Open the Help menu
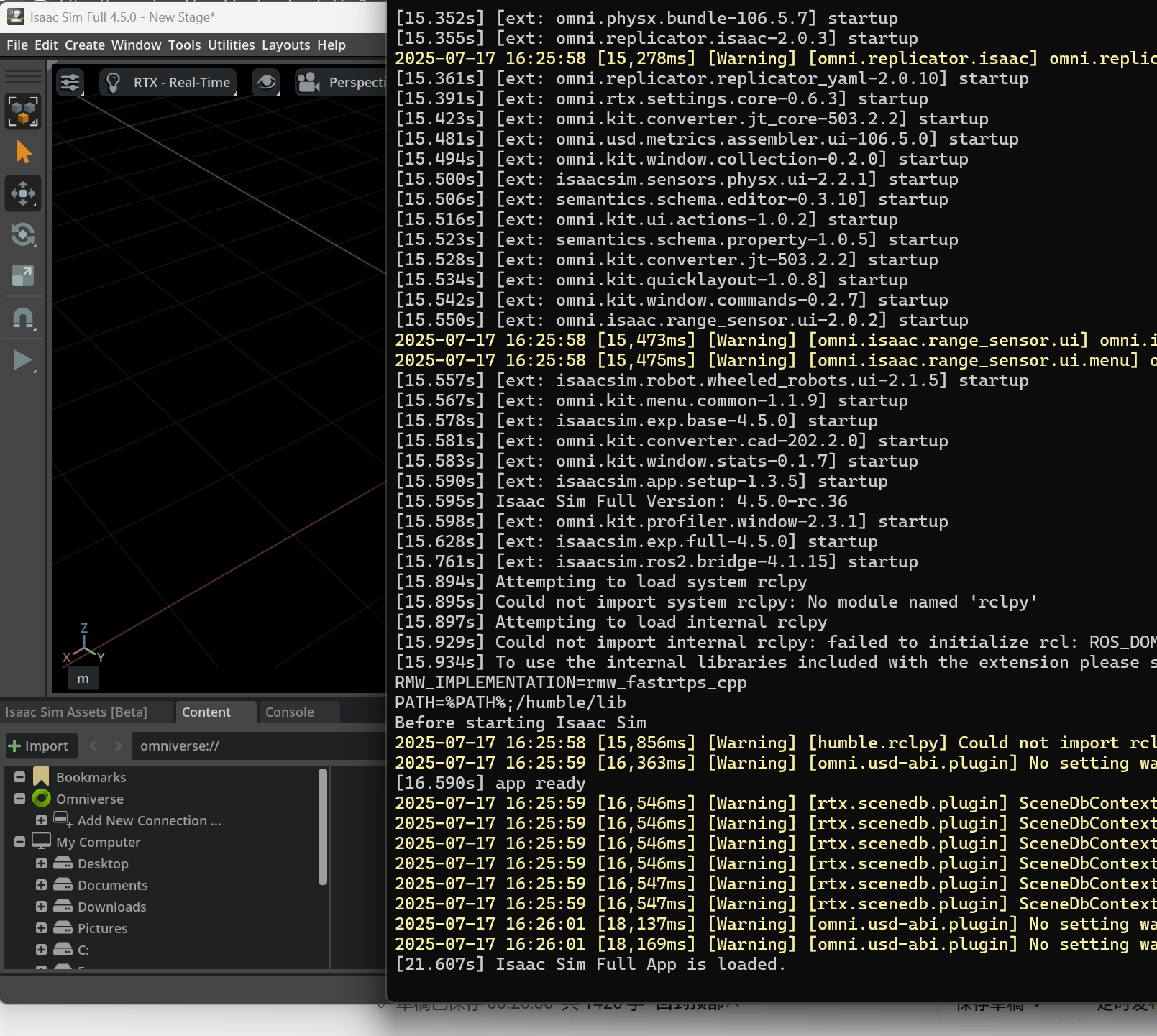This screenshot has height=1036, width=1157. click(x=331, y=45)
